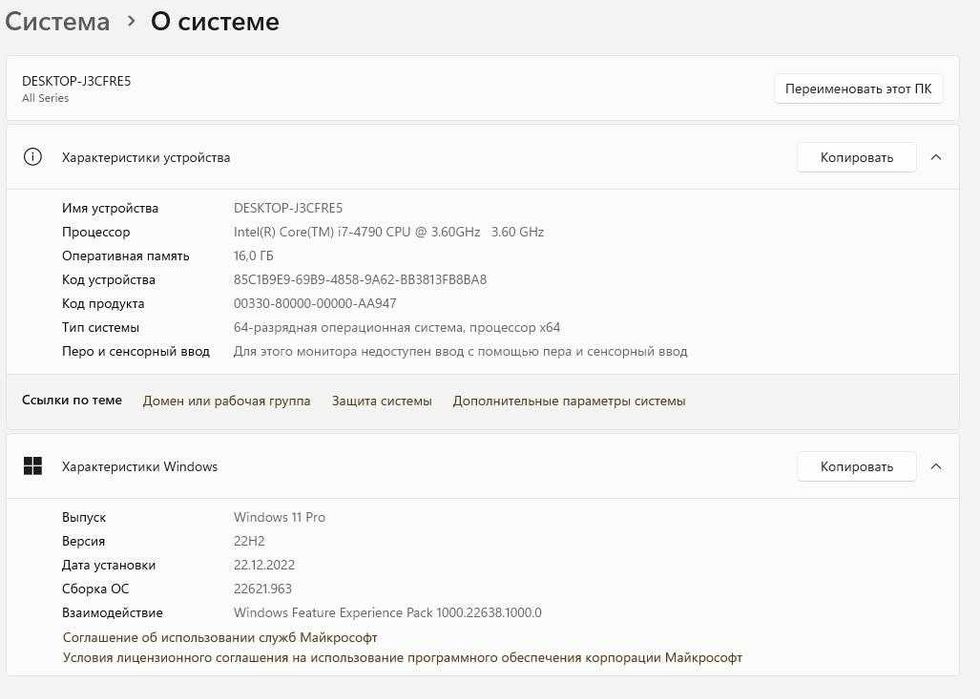Open Условия лицензионного соглашения link
The image size is (980, 699).
(402, 658)
